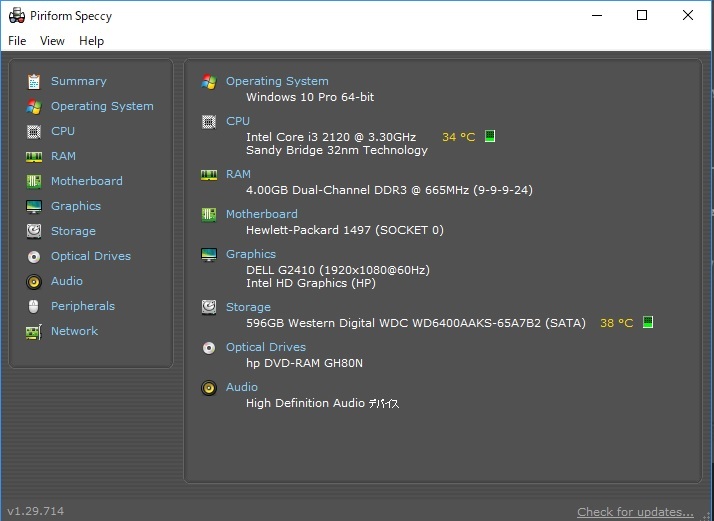Click the Sandy Bridge 32nm Technology text
This screenshot has height=521, width=714.
(x=337, y=150)
